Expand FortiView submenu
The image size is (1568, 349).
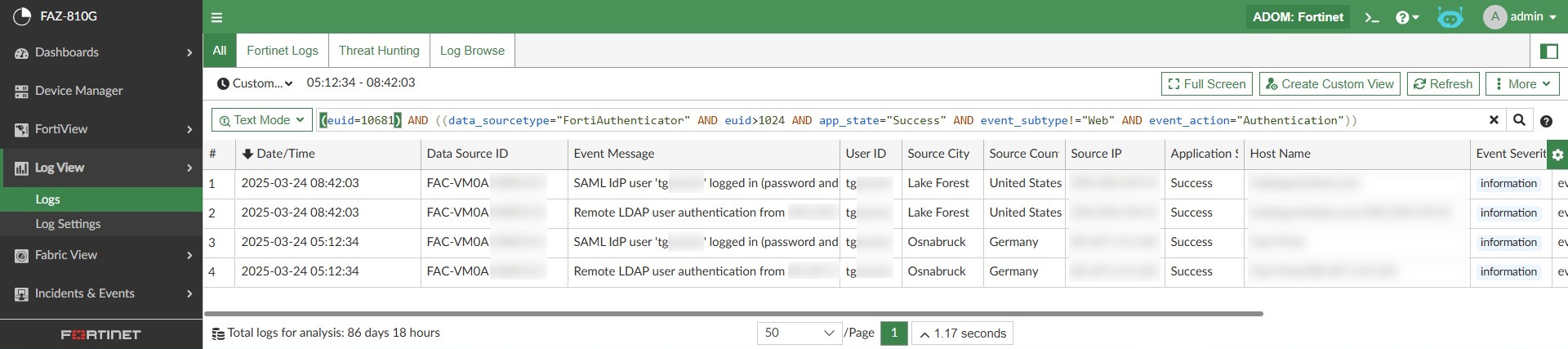[x=189, y=129]
